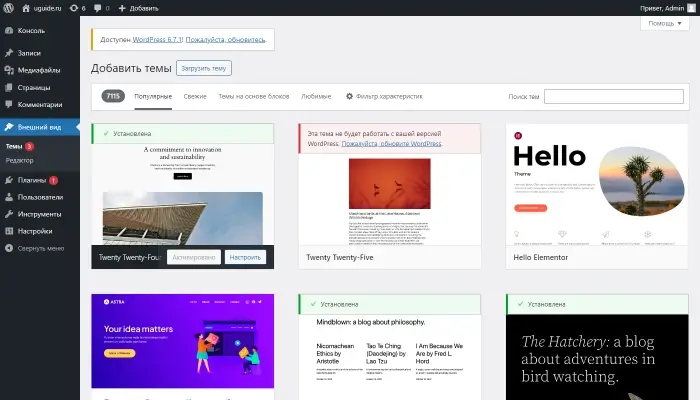
Task: Open the Twenty Twenty-Four theme preview
Action: pos(183,194)
